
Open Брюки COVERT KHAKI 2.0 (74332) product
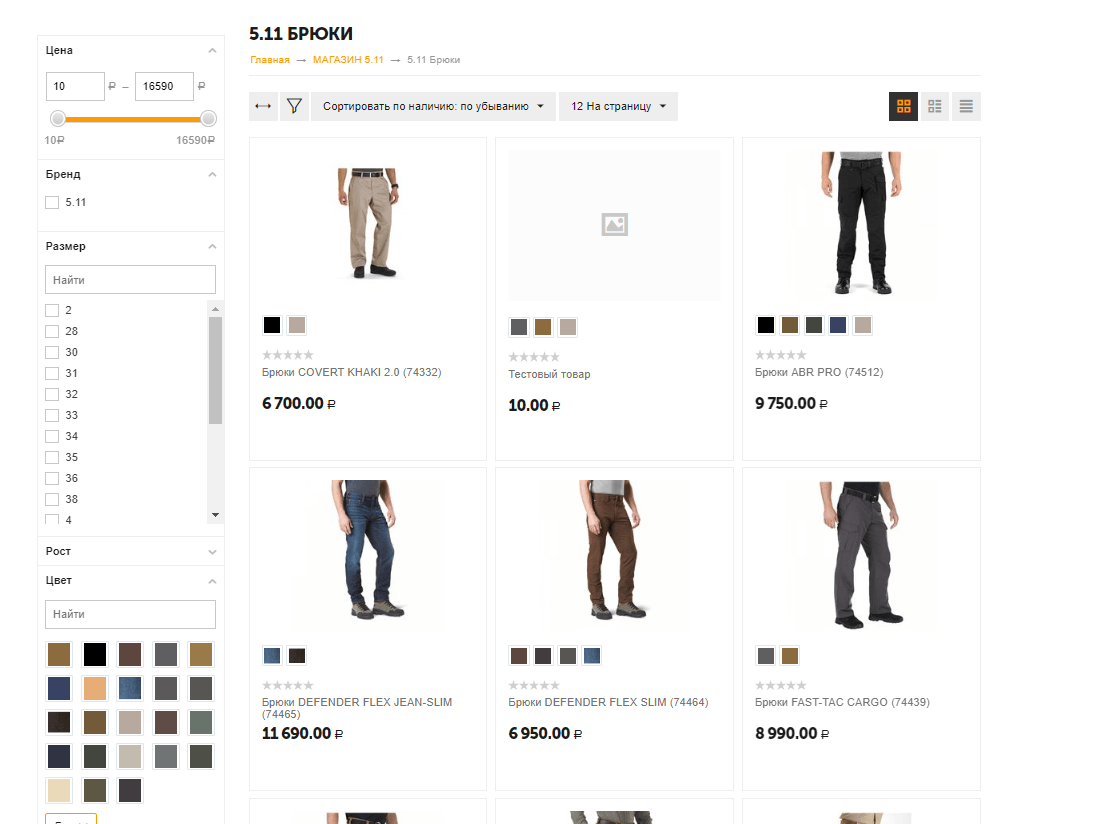click(x=352, y=373)
